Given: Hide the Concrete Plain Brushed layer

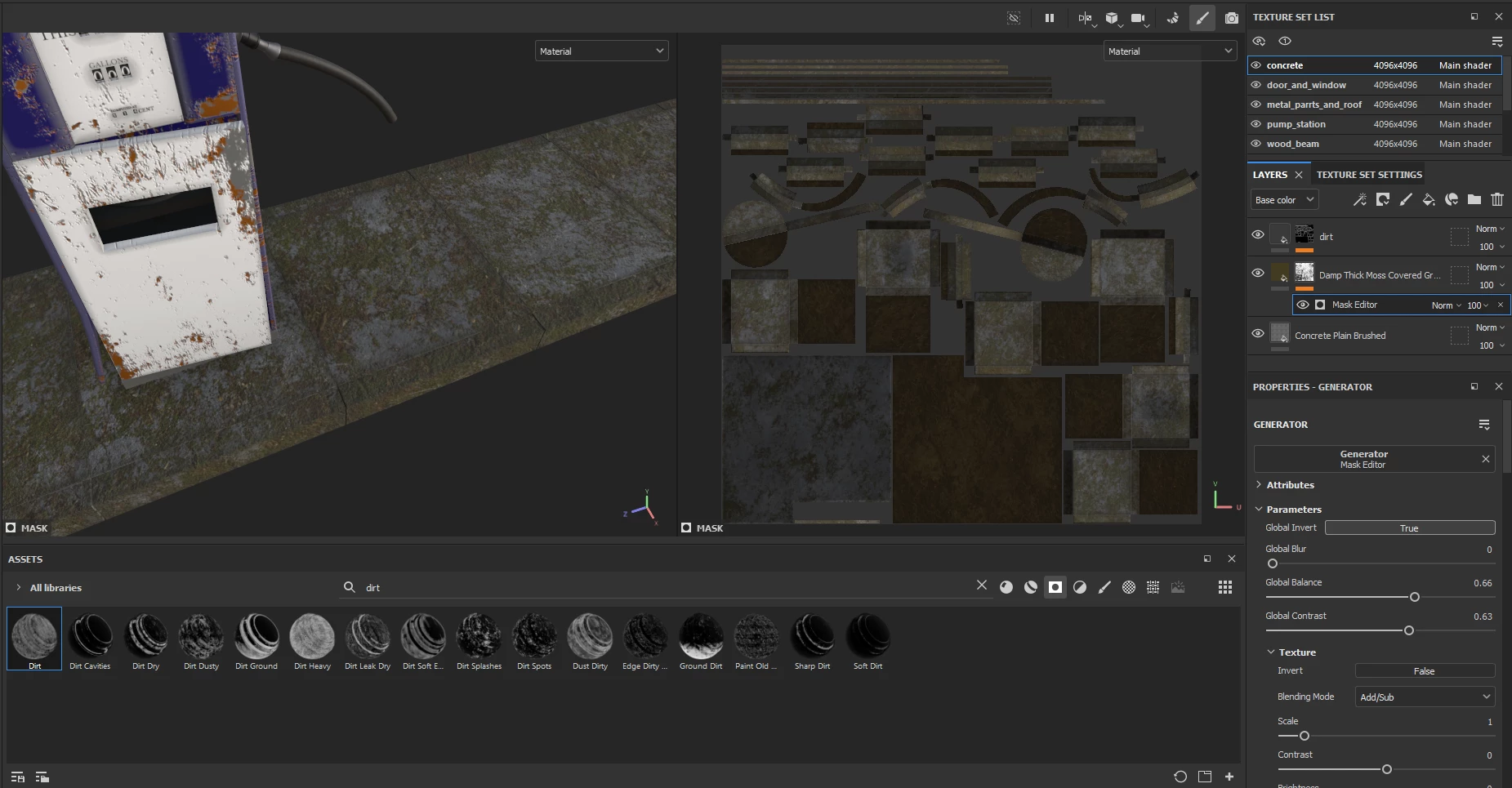Looking at the screenshot, I should pos(1258,334).
